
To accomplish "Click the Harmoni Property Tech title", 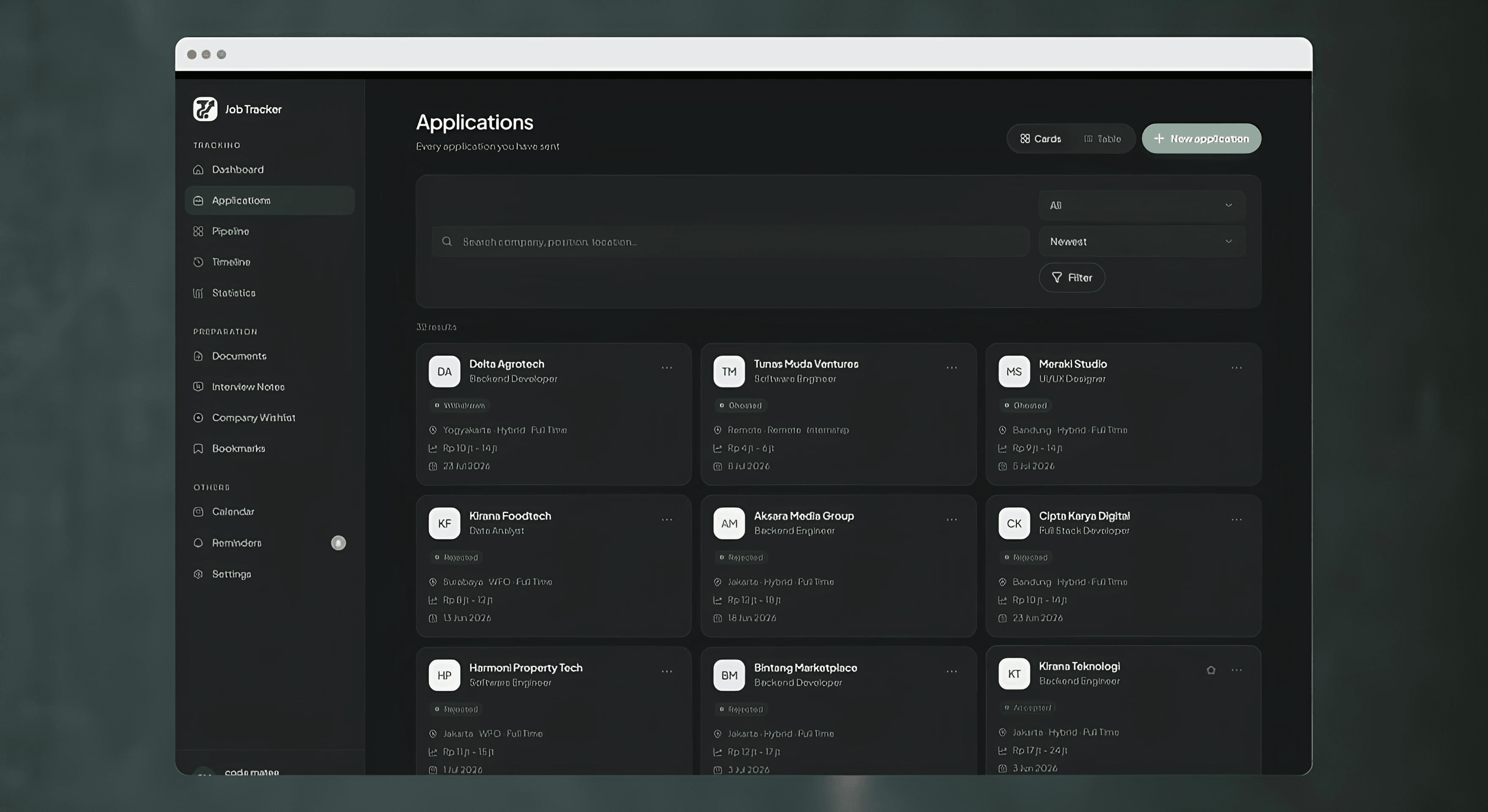I will [x=526, y=668].
